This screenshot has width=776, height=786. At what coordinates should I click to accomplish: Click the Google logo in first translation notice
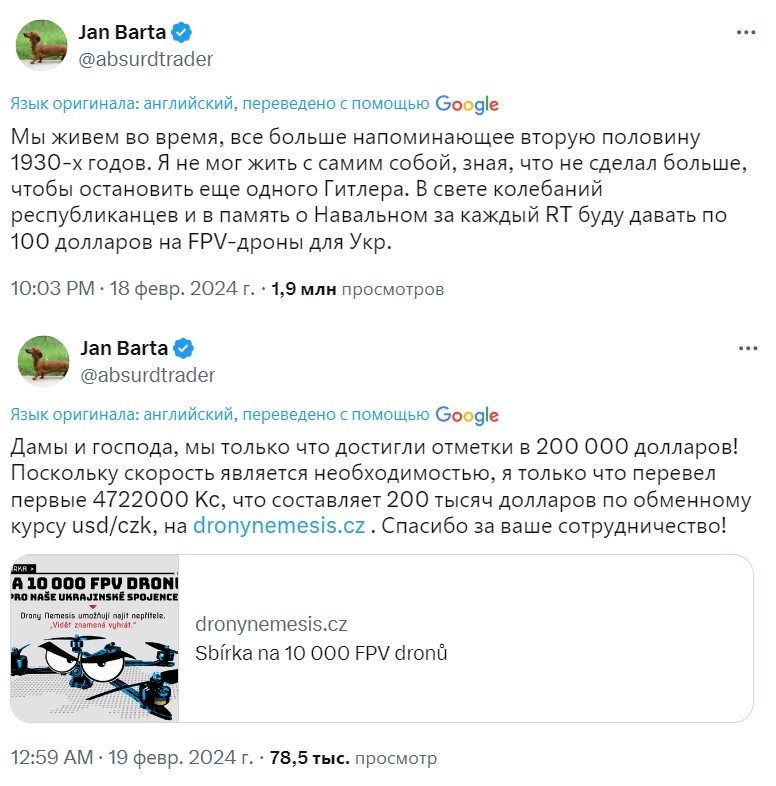pos(467,104)
